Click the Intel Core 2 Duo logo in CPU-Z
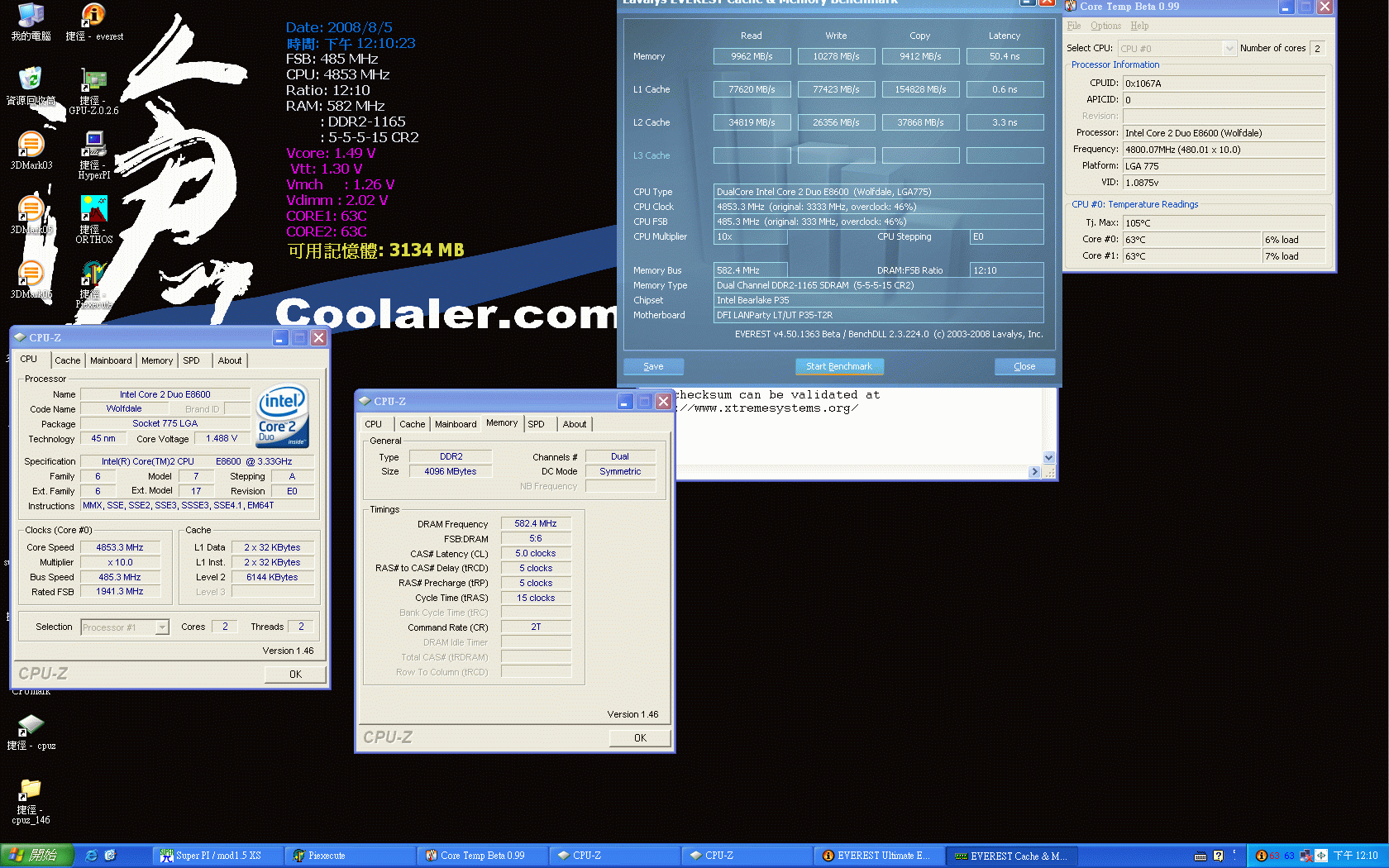The image size is (1389, 868). point(283,415)
